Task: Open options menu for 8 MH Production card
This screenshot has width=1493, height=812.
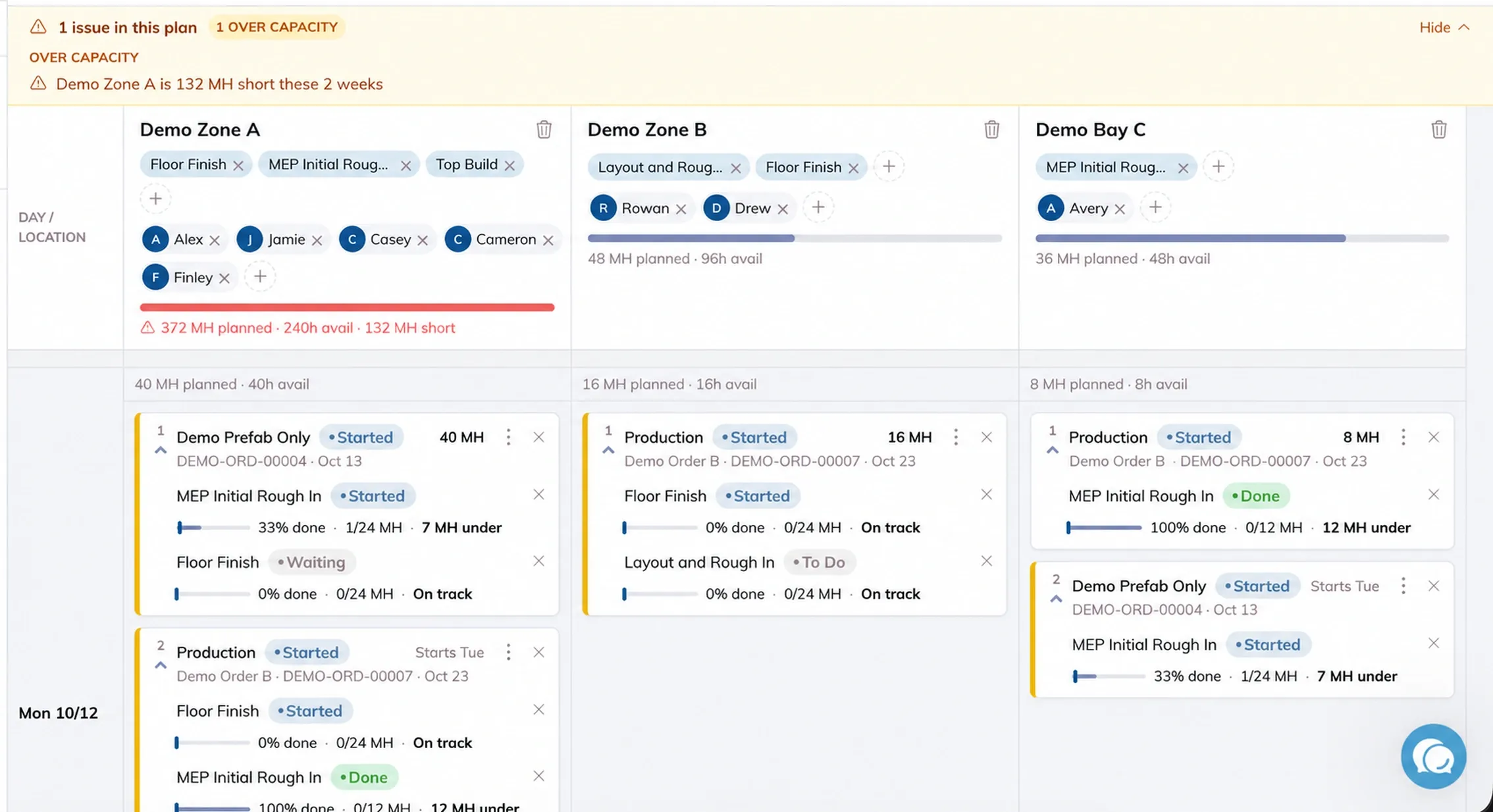Action: point(1403,438)
